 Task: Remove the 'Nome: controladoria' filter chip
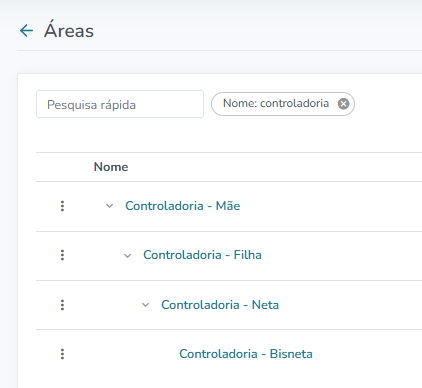pos(343,104)
